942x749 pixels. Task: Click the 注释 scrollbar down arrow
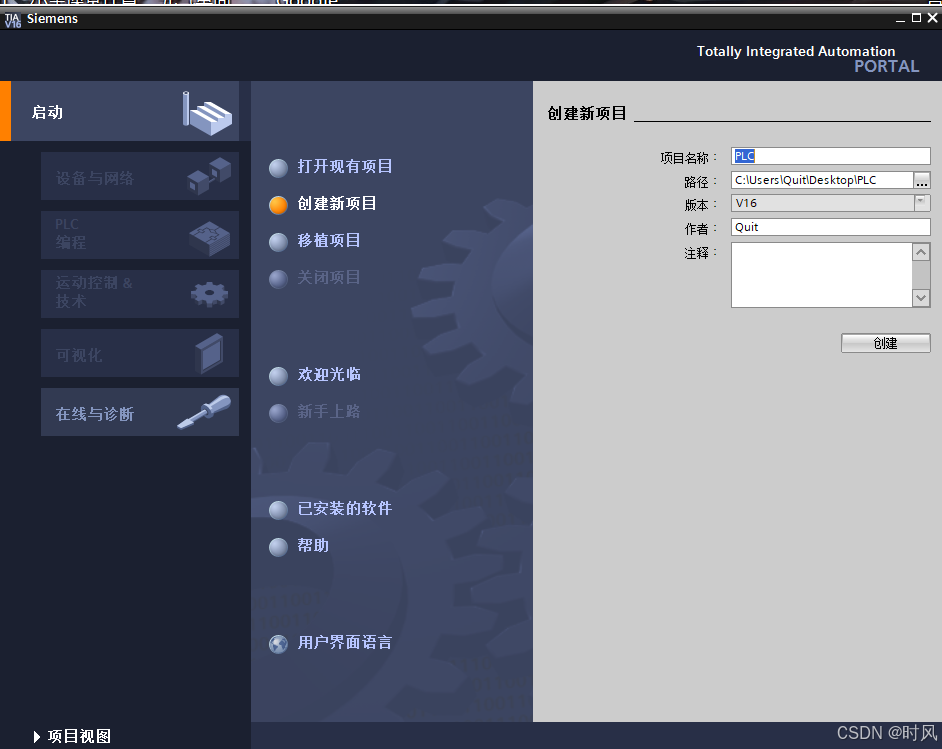(921, 298)
